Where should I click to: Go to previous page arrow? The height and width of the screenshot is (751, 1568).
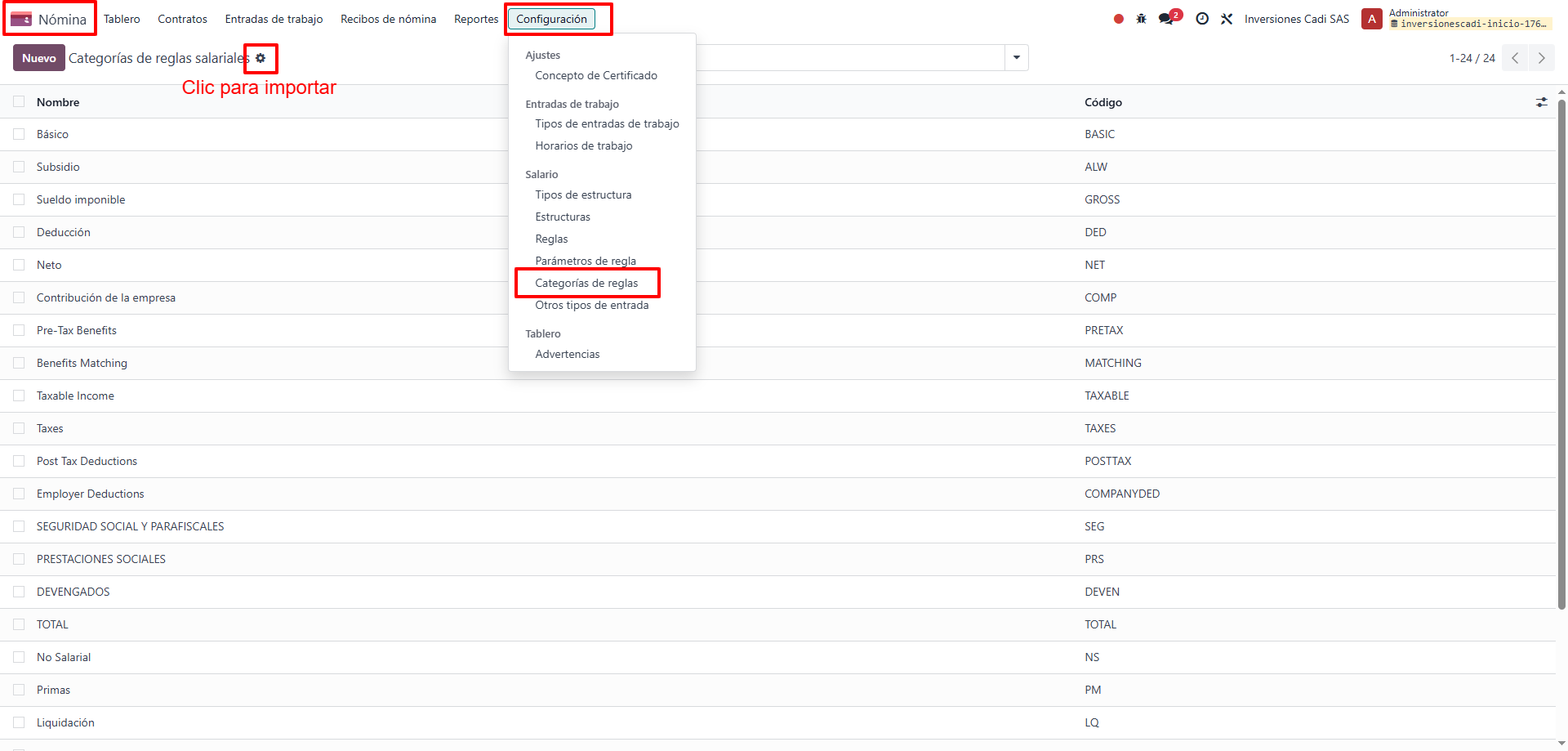point(1515,58)
